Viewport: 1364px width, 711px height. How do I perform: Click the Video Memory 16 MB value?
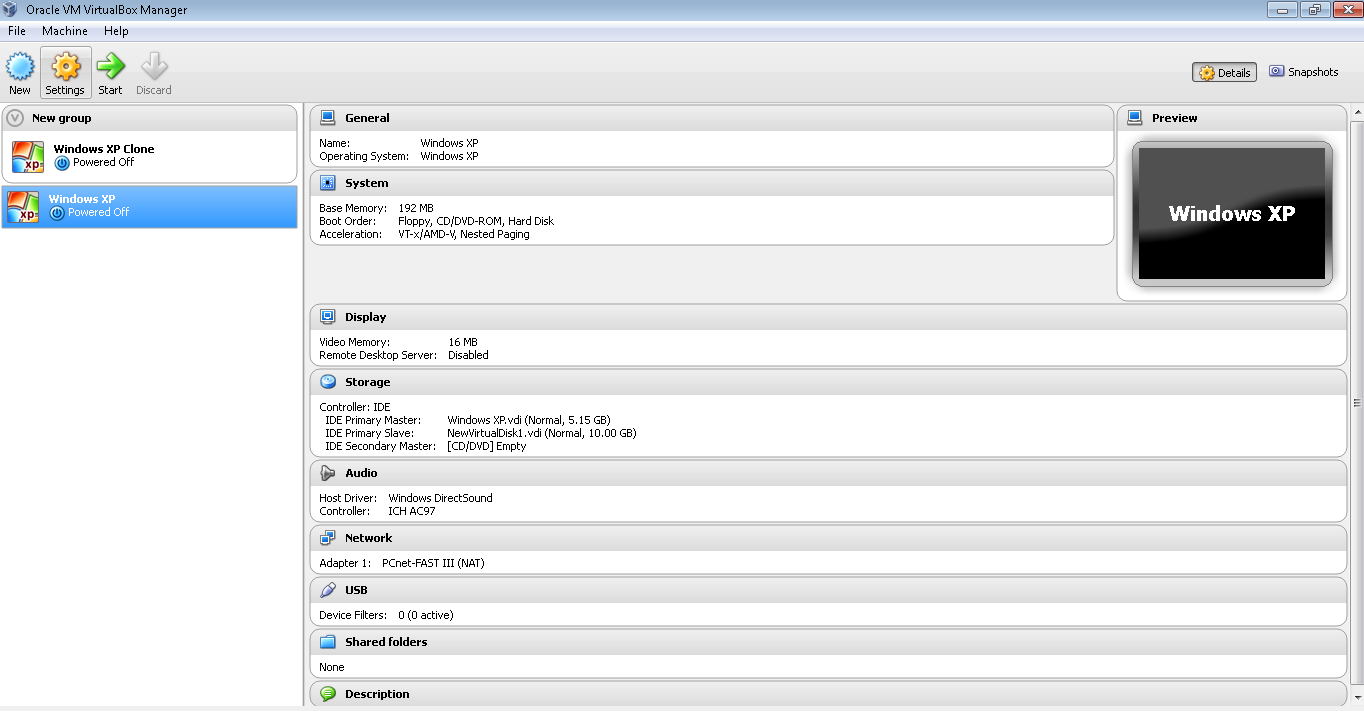click(x=463, y=342)
